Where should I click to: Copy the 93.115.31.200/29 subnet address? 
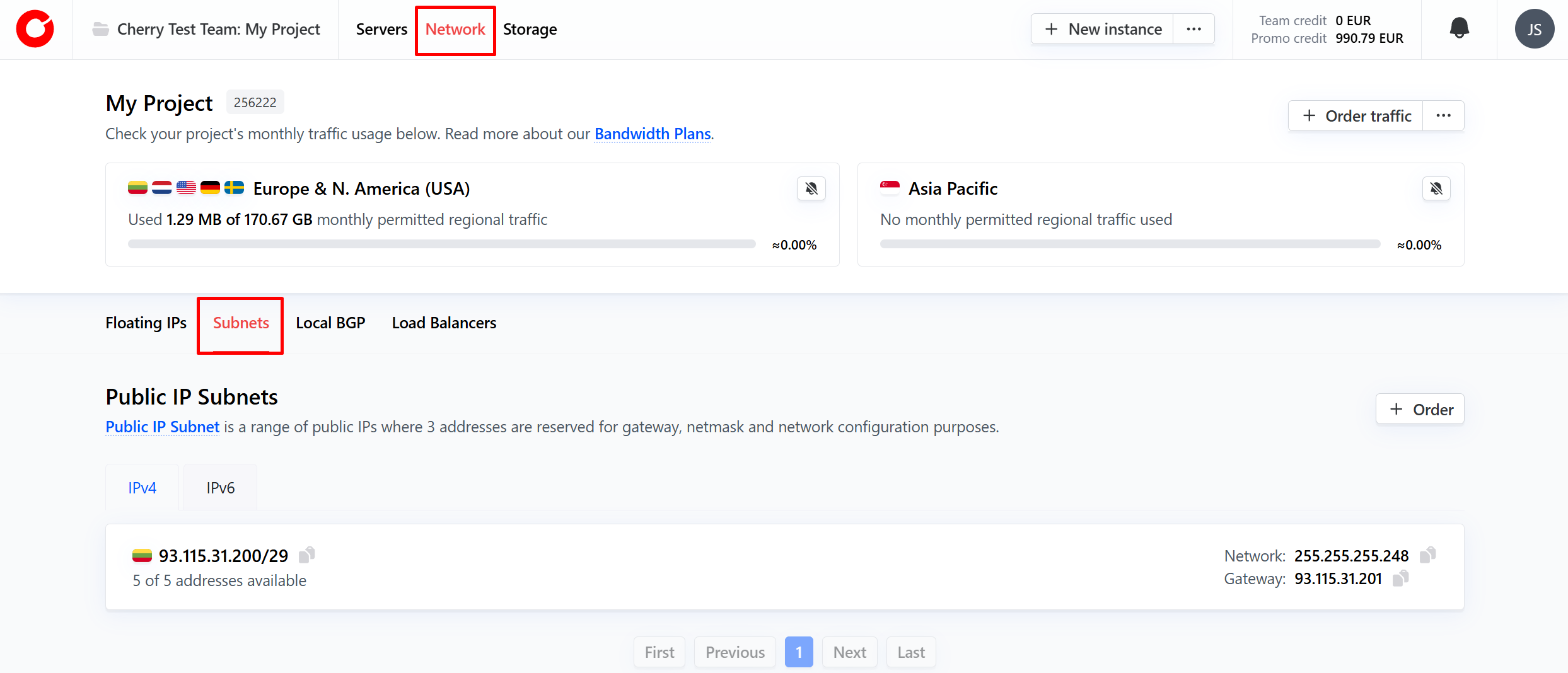pyautogui.click(x=307, y=555)
